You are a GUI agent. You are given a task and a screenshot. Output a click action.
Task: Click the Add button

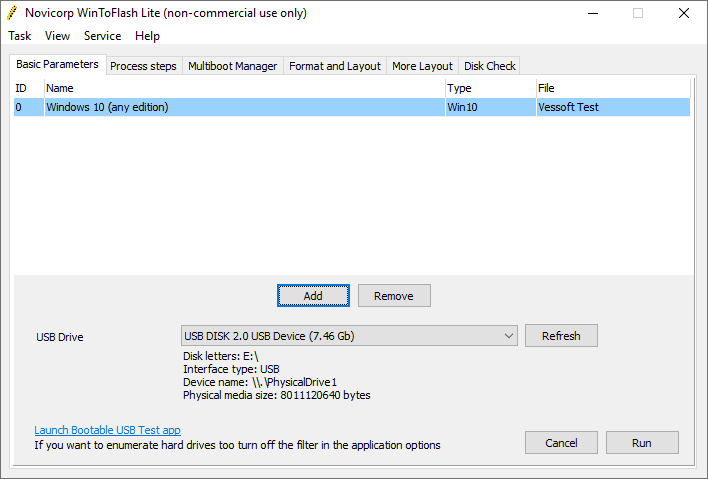point(313,296)
